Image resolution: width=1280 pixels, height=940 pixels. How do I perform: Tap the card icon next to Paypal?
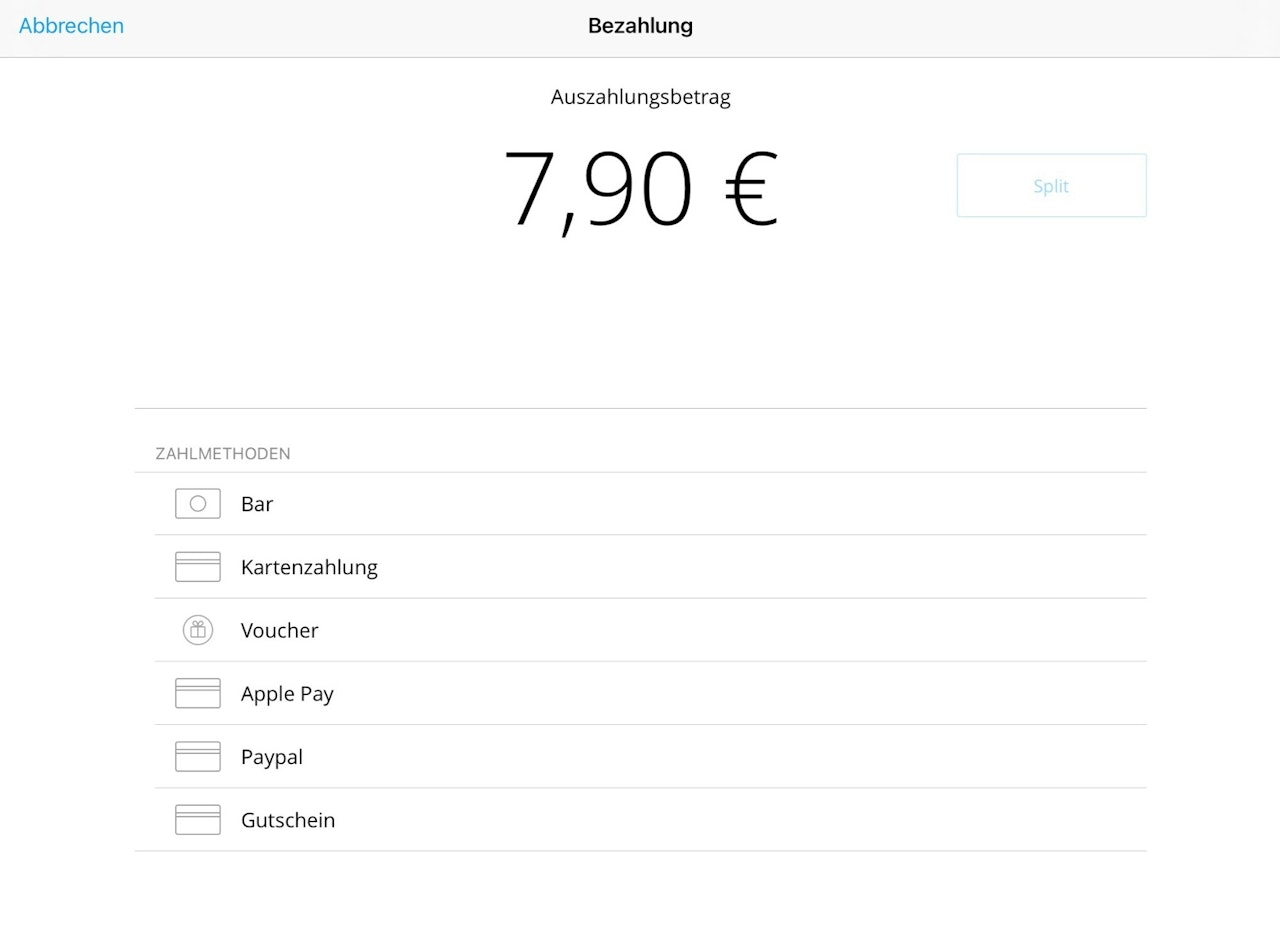(198, 757)
